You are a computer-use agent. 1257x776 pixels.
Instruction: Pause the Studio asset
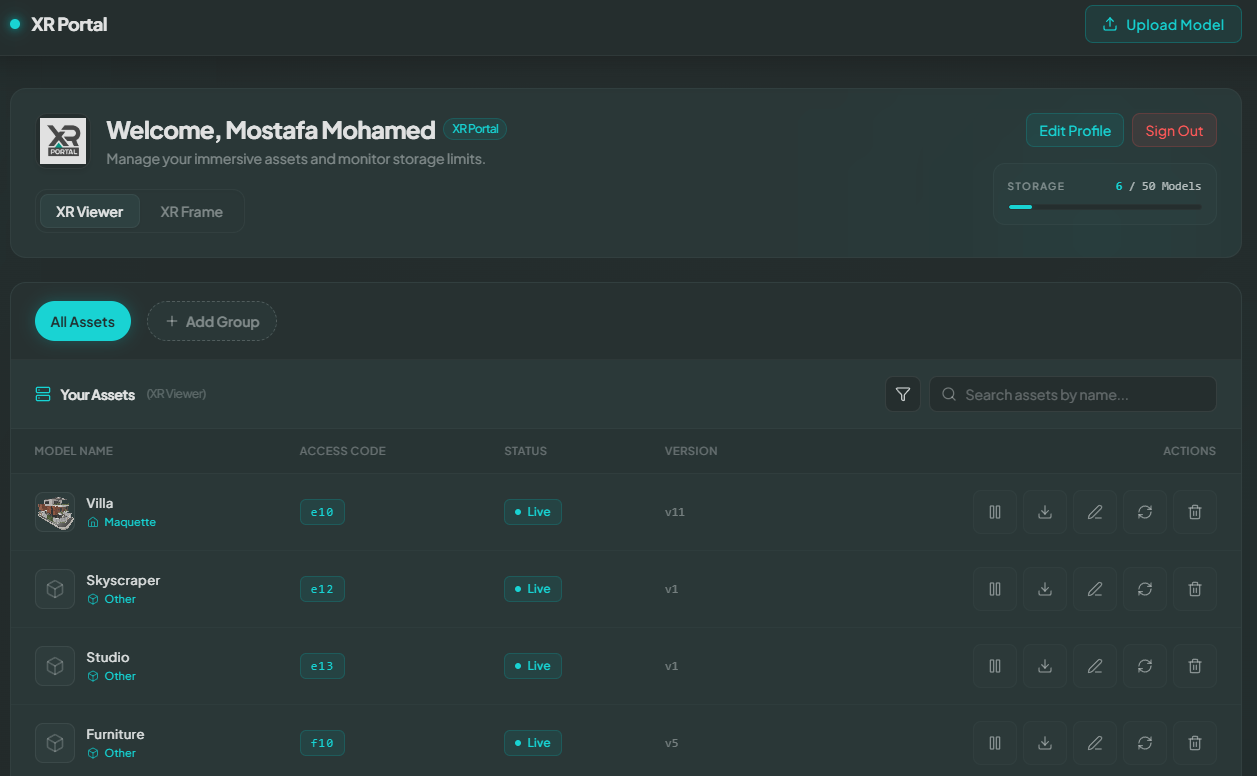(x=995, y=666)
